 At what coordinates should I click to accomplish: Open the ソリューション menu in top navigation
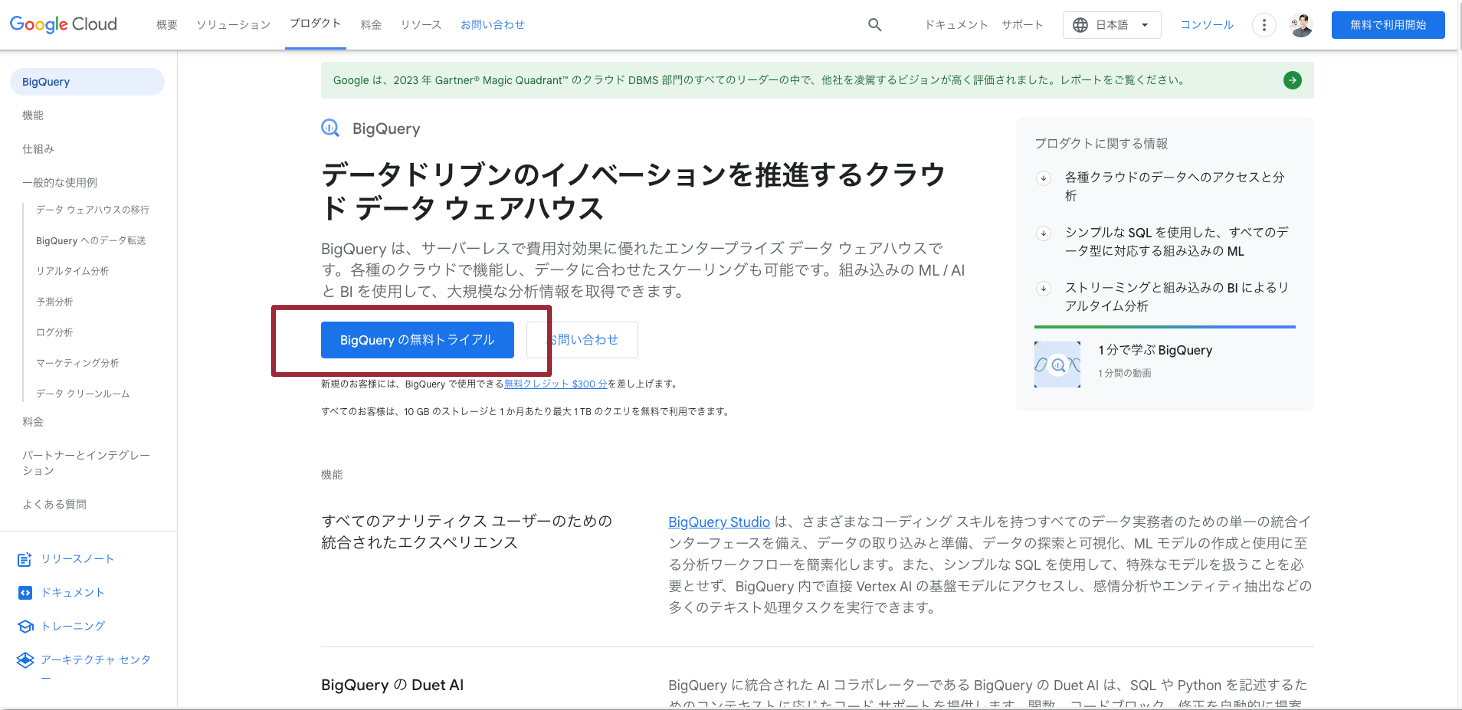233,25
